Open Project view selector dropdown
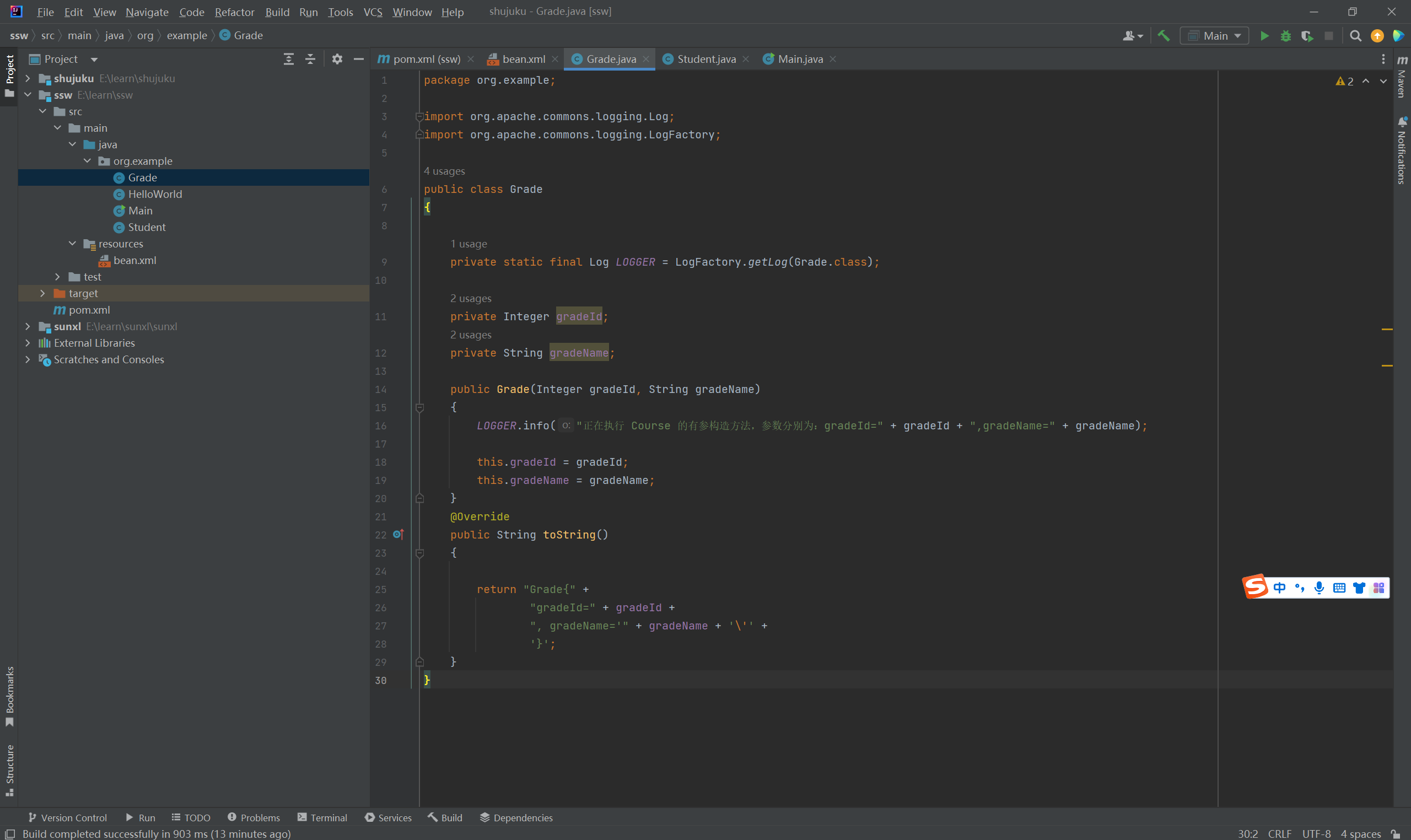The width and height of the screenshot is (1411, 840). click(63, 59)
